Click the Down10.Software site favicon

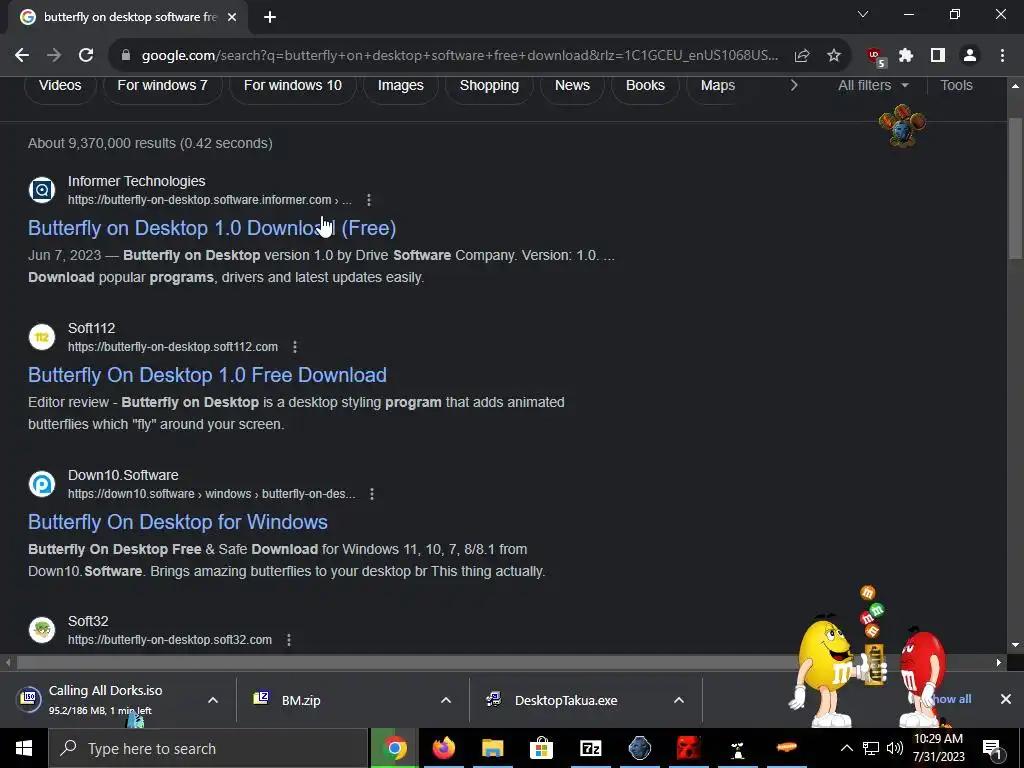[42, 484]
